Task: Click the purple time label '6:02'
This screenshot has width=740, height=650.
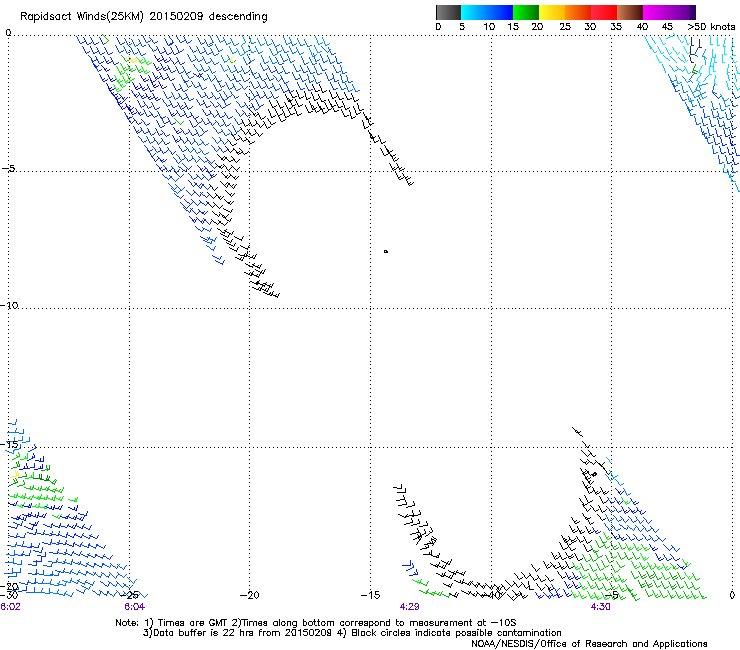Action: point(10,607)
